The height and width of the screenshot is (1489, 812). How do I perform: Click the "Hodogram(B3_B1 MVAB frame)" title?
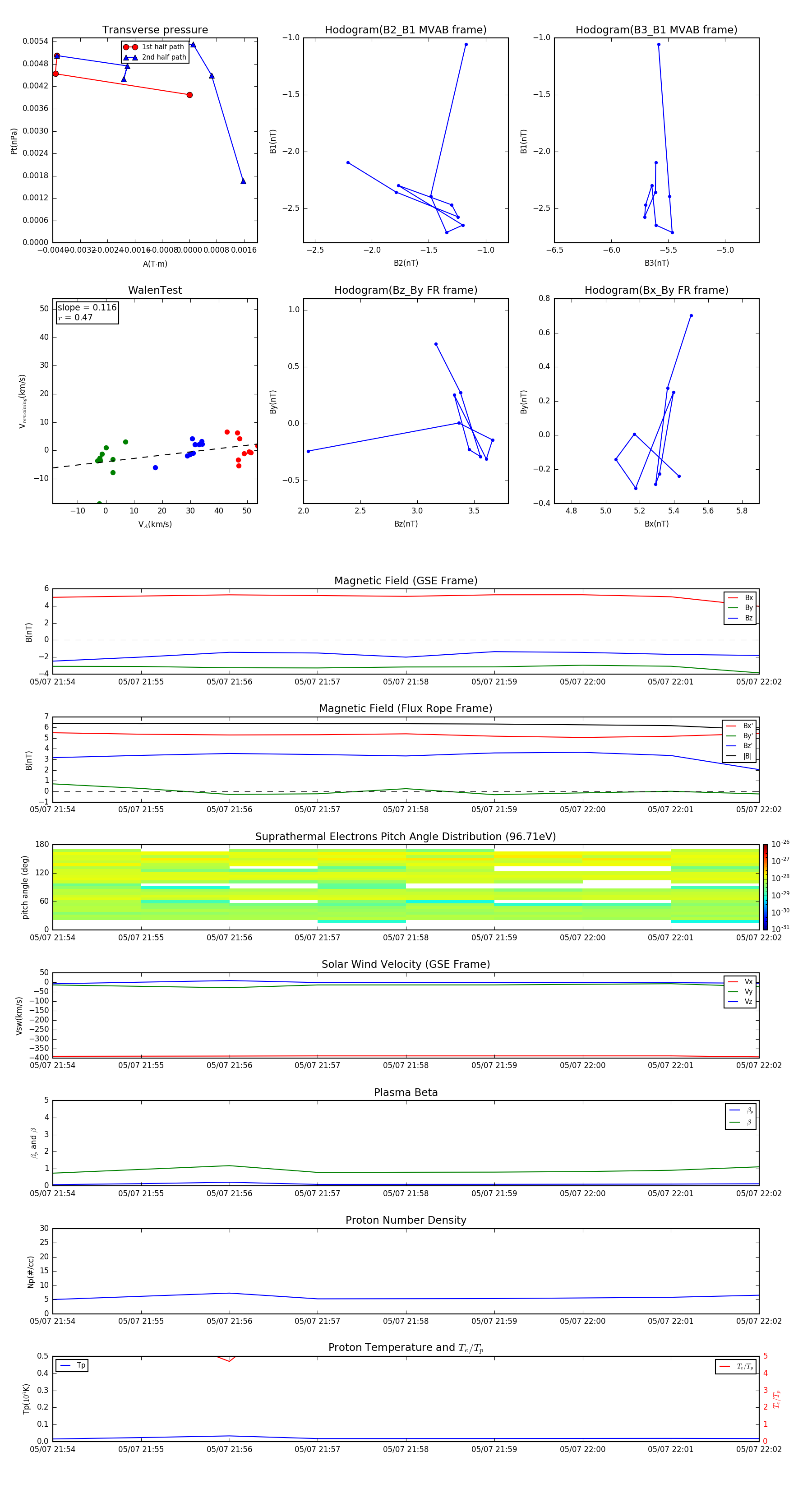pos(656,30)
